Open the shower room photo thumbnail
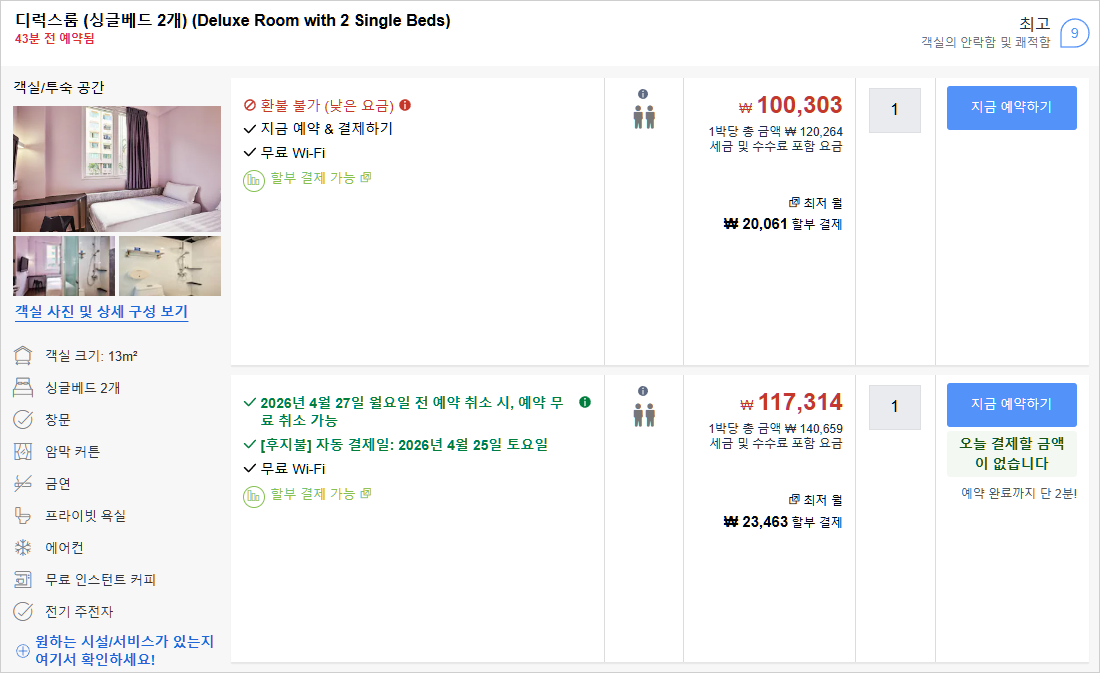This screenshot has height=674, width=1100. pos(63,266)
